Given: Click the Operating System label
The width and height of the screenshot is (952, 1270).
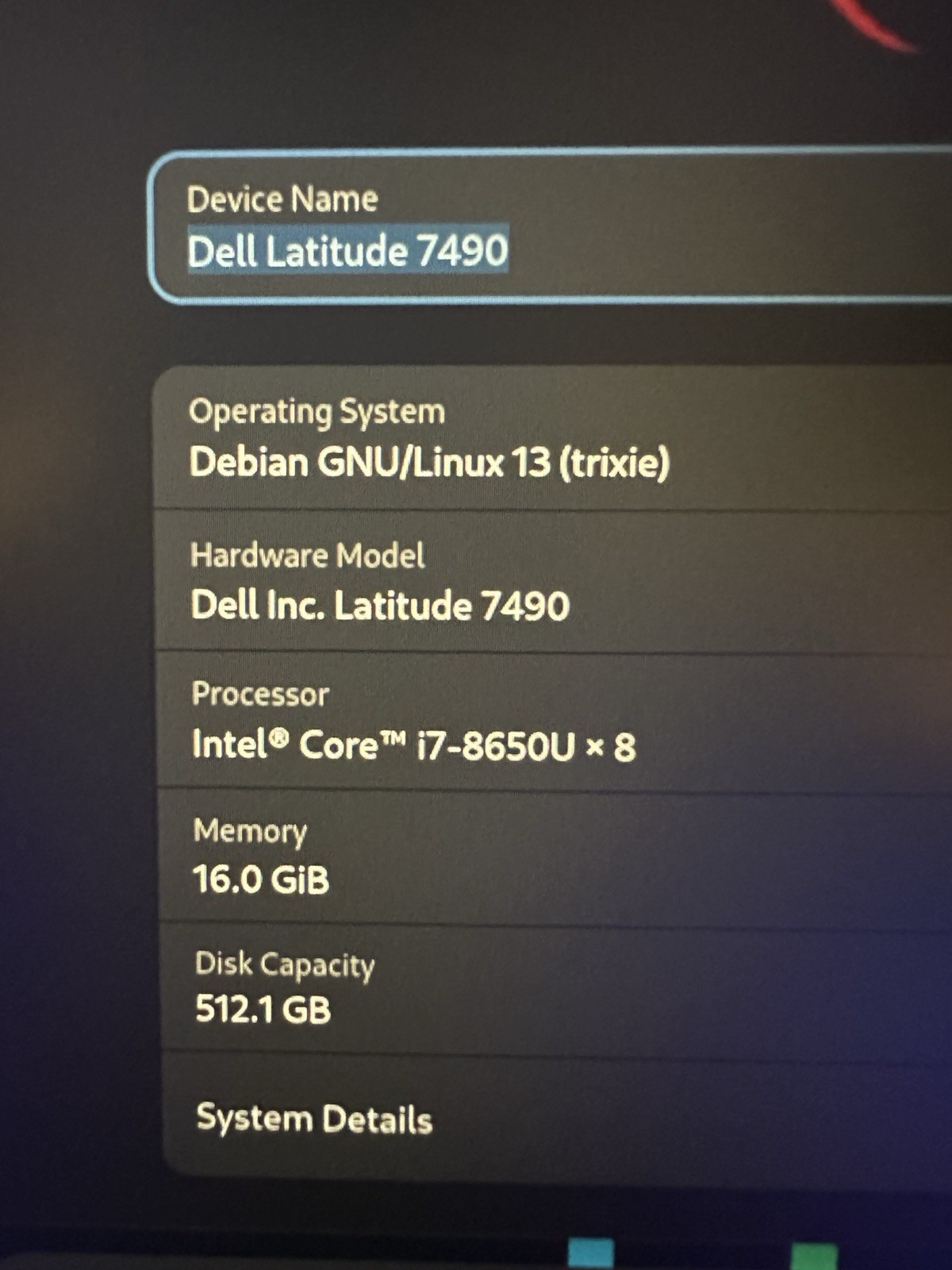Looking at the screenshot, I should pos(317,412).
